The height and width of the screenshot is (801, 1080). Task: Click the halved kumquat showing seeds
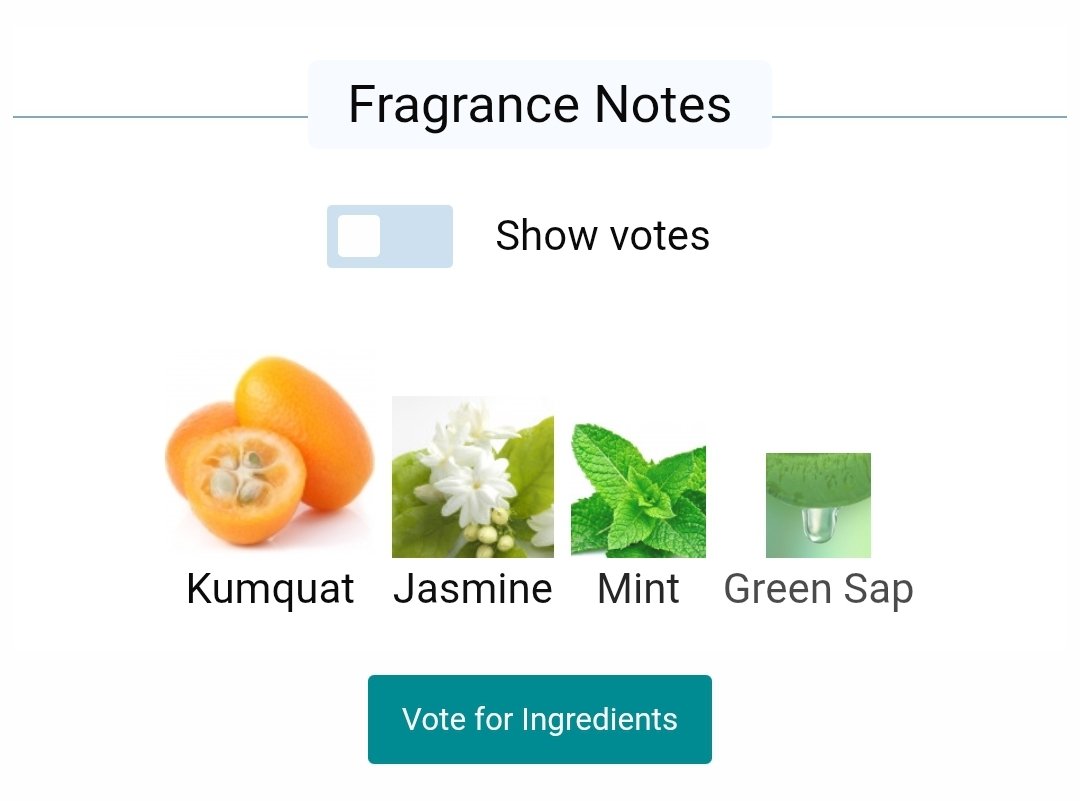[x=241, y=486]
